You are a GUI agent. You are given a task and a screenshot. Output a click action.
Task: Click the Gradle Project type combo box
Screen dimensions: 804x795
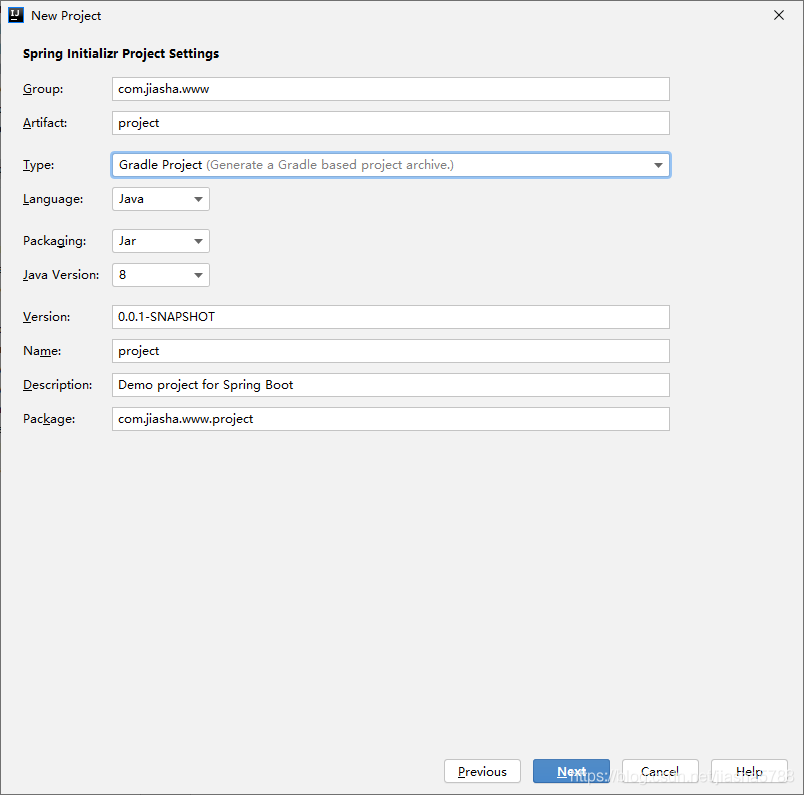tap(380, 165)
